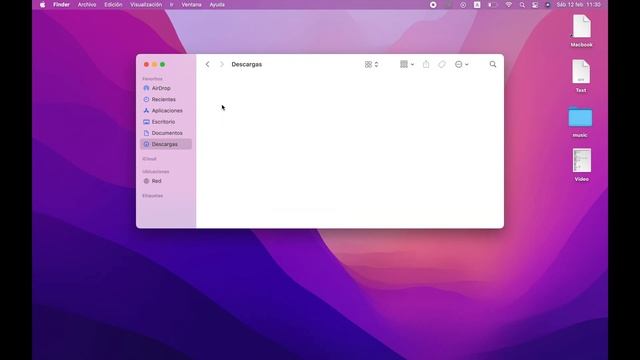Click the Finder window search icon
The image size is (640, 360).
pos(493,64)
